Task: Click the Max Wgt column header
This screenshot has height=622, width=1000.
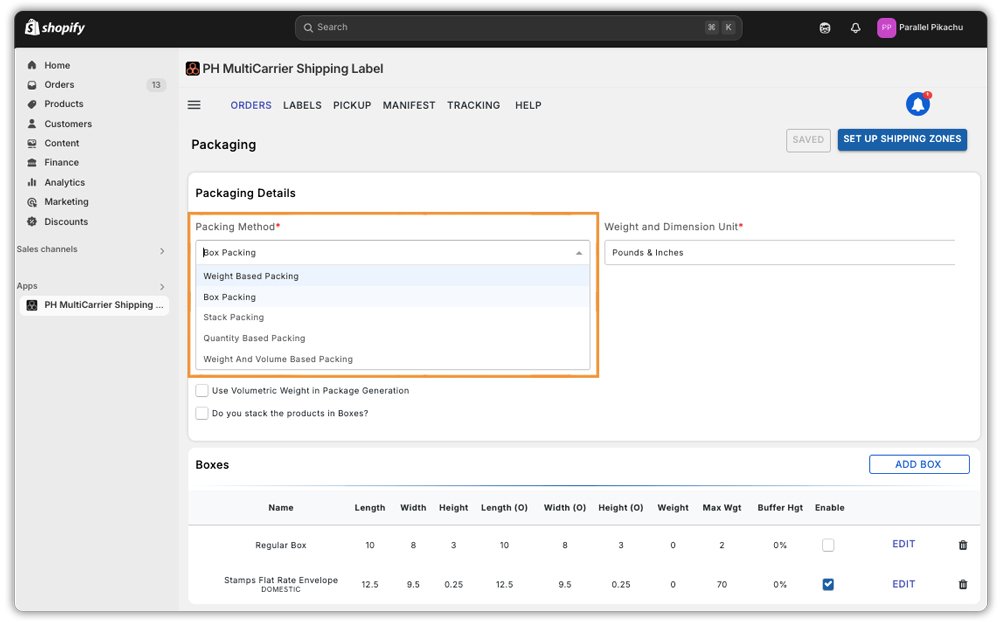Action: [x=722, y=508]
